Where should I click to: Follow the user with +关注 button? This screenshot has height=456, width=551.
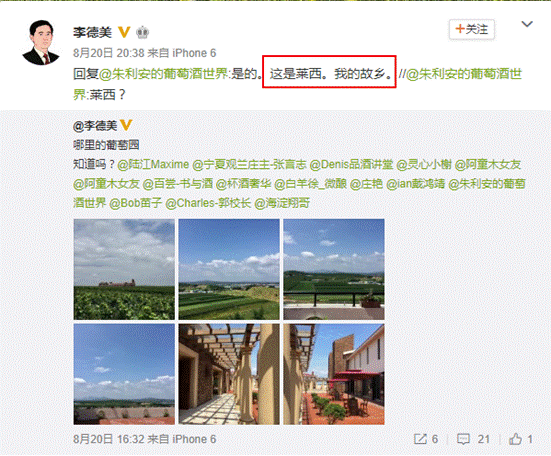tap(472, 29)
